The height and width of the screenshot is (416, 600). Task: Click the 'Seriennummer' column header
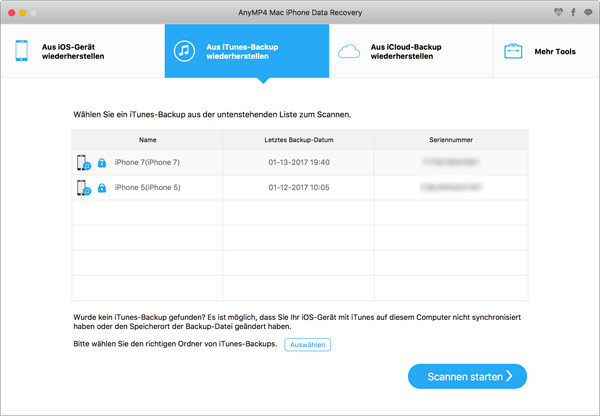click(x=451, y=140)
